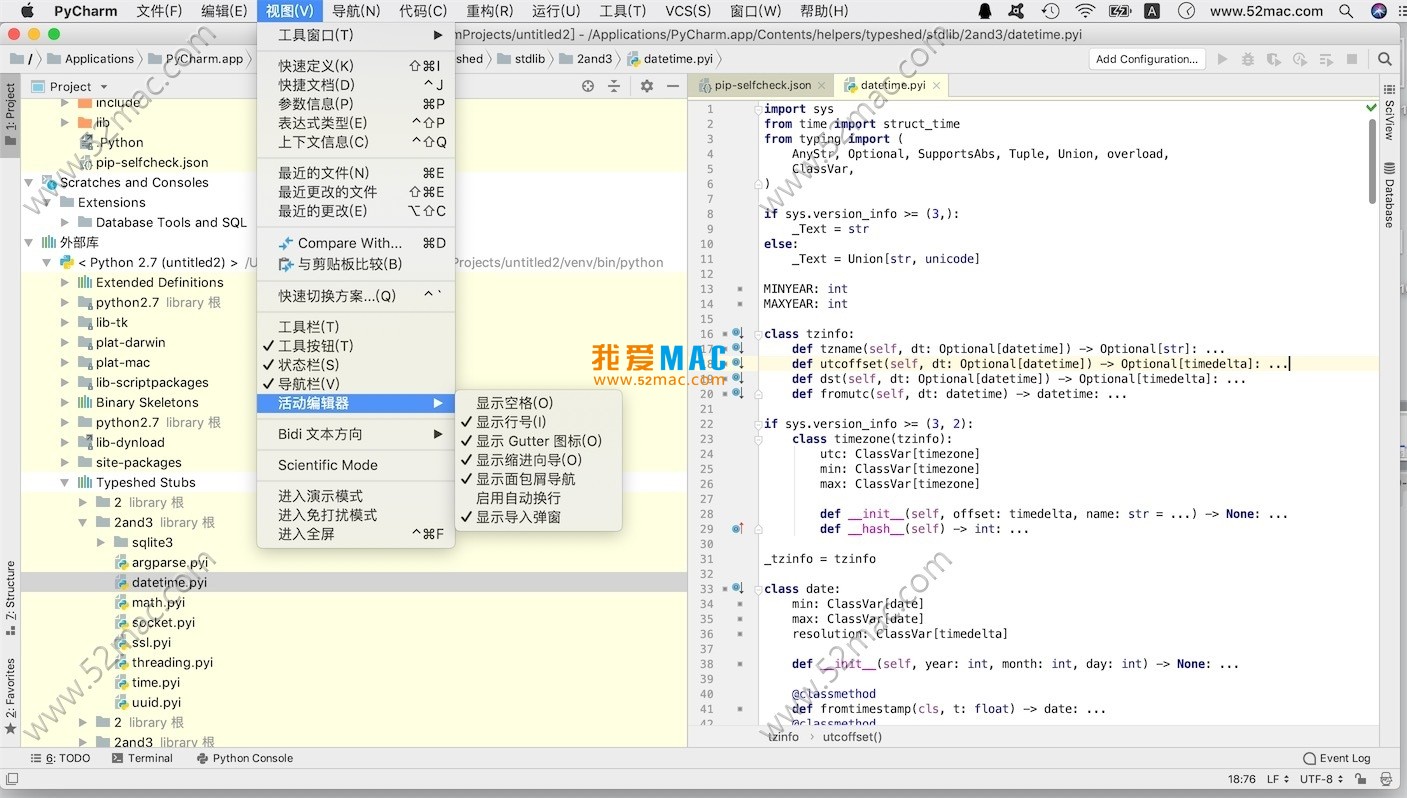This screenshot has width=1407, height=798.
Task: Toggle 显示行号(I) option
Action: [538, 422]
